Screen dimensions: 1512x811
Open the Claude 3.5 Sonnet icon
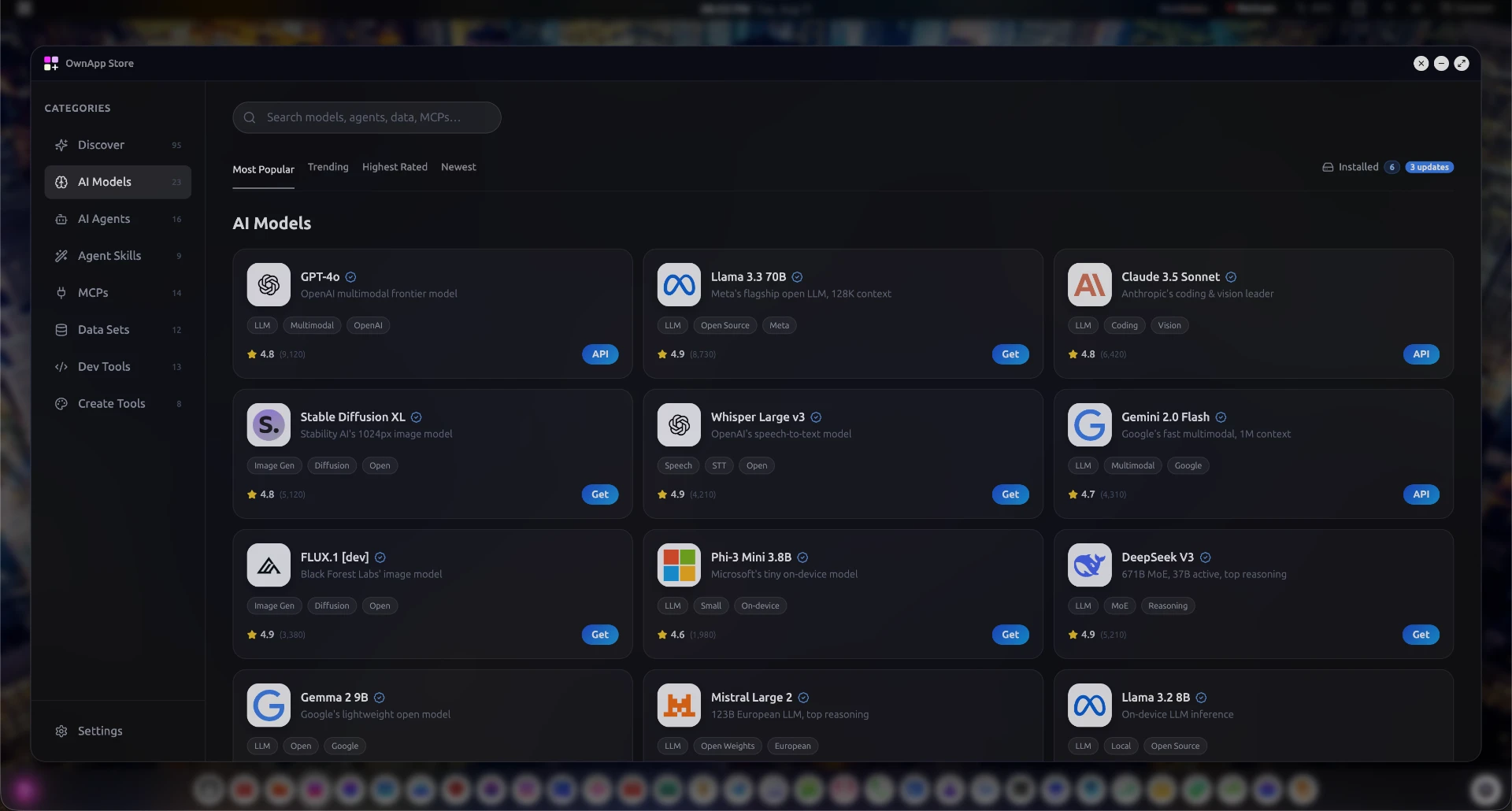pyautogui.click(x=1089, y=284)
